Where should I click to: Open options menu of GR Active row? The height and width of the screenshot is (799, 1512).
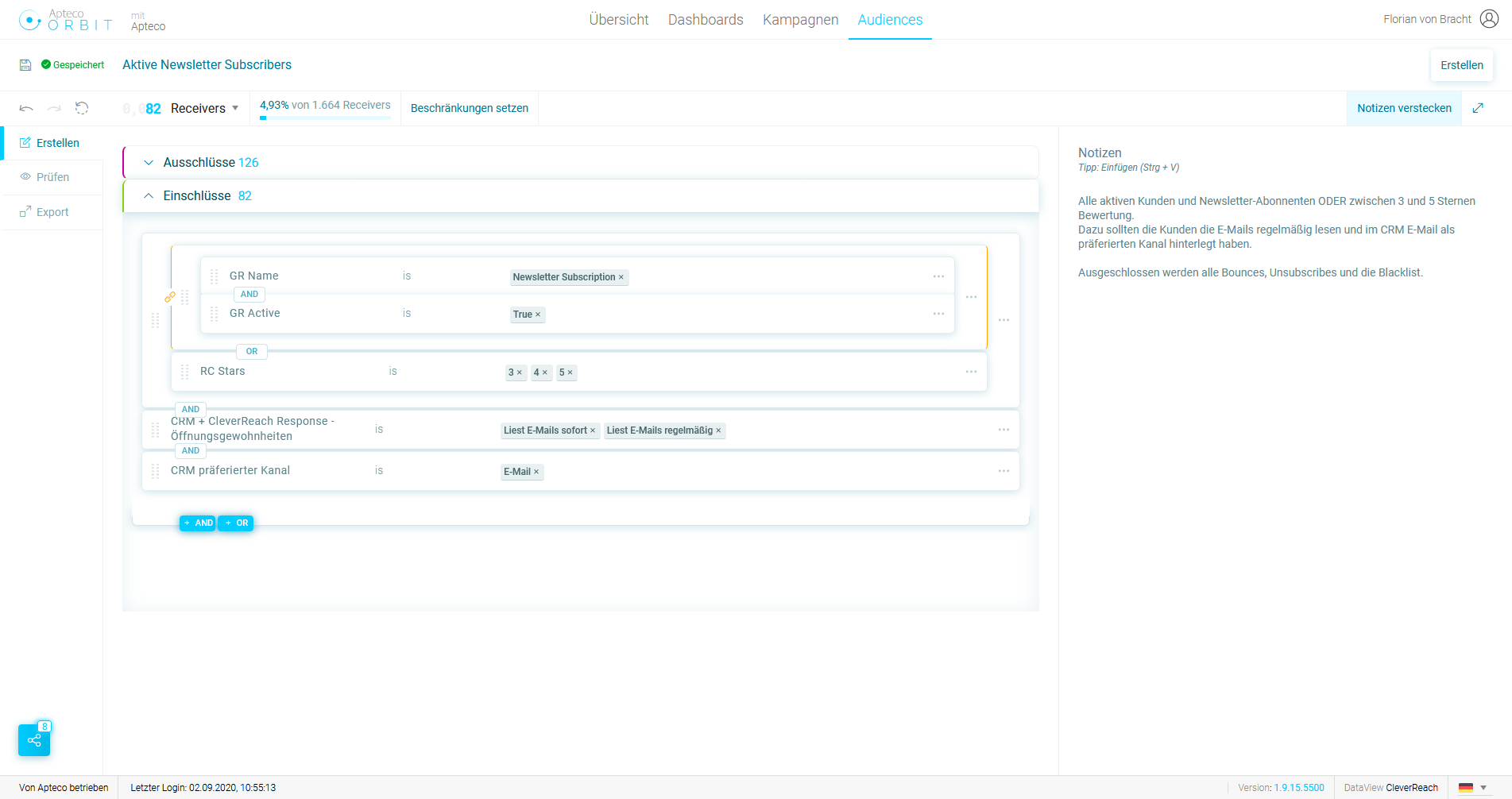pyautogui.click(x=938, y=314)
